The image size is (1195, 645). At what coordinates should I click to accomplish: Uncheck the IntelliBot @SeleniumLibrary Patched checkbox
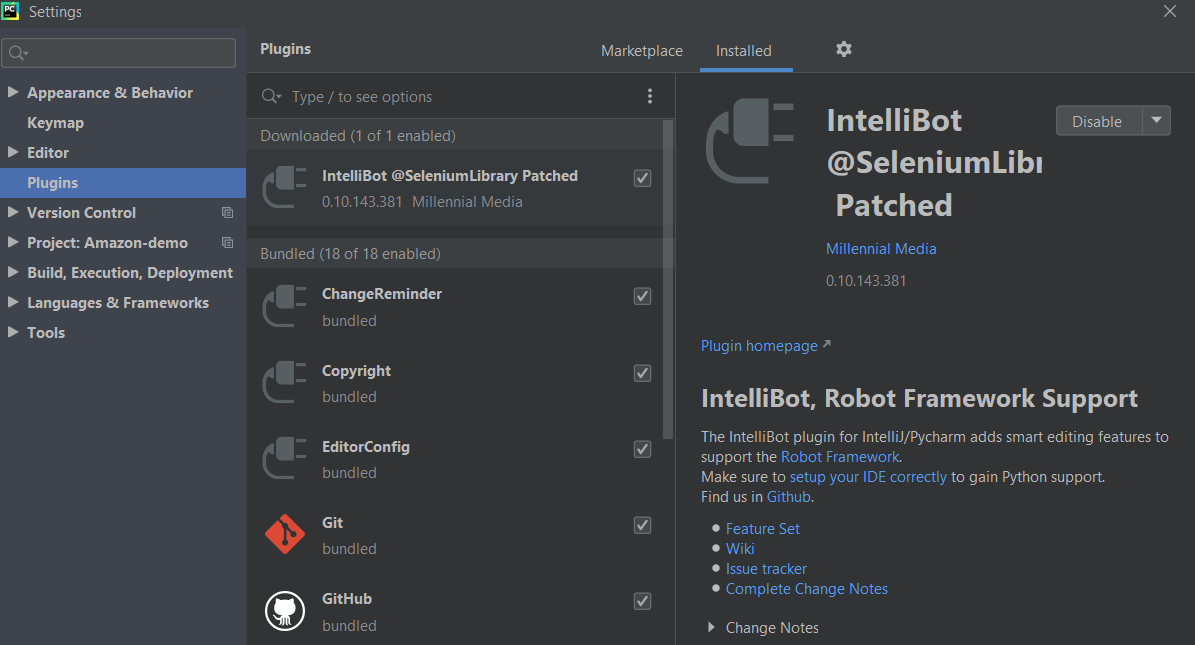click(x=643, y=178)
